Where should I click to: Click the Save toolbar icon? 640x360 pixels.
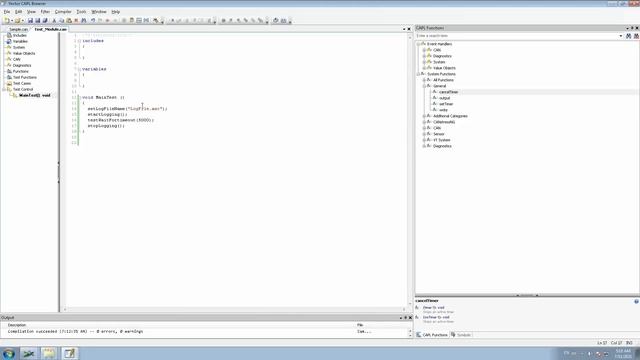30,20
